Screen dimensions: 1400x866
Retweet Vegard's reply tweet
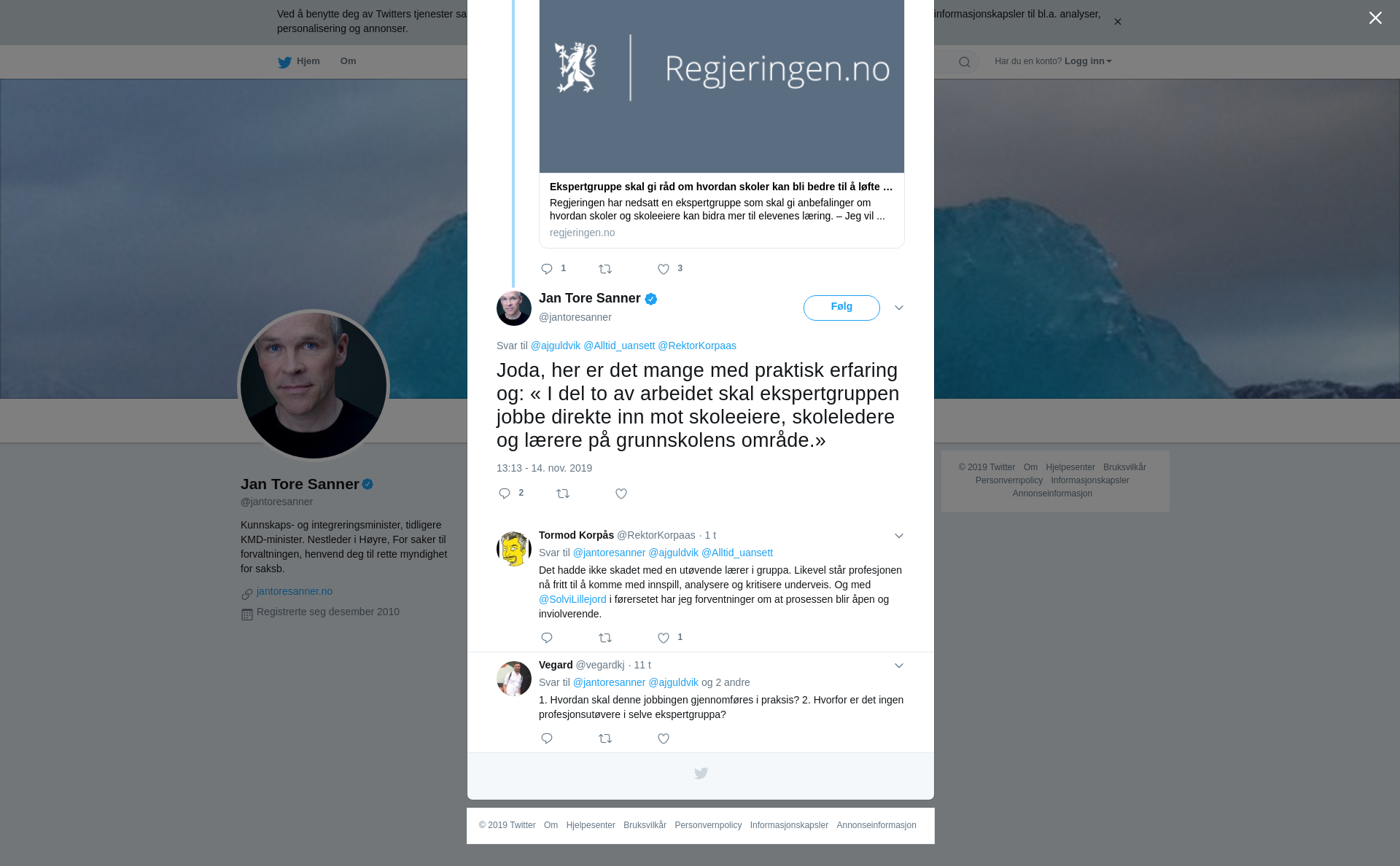pyautogui.click(x=605, y=739)
